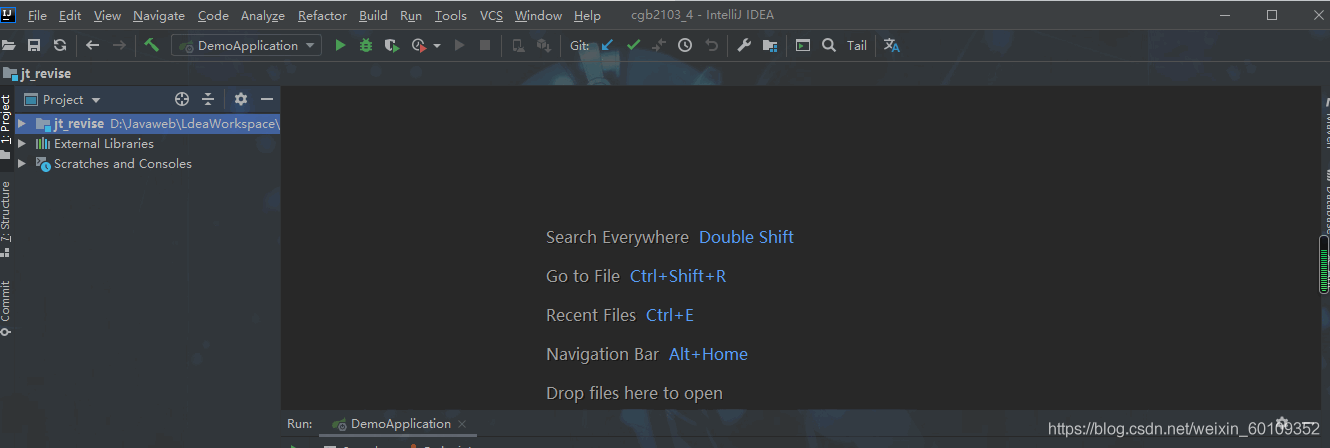Open Project panel gear options

tap(241, 99)
